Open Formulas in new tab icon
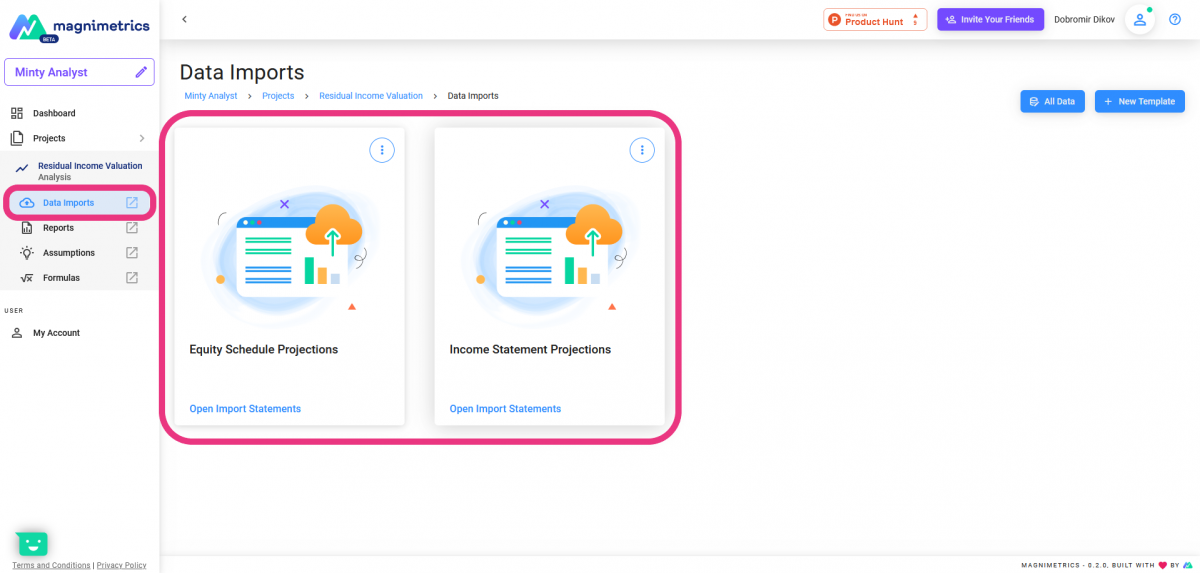 click(x=132, y=278)
